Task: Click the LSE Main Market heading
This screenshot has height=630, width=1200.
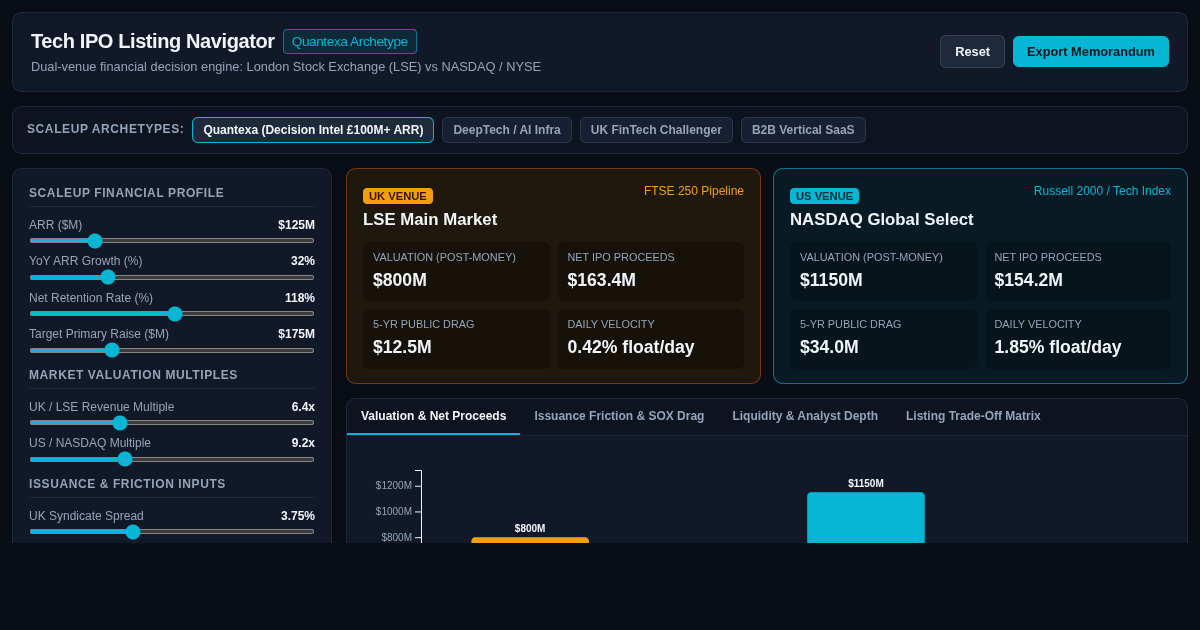Action: point(430,220)
